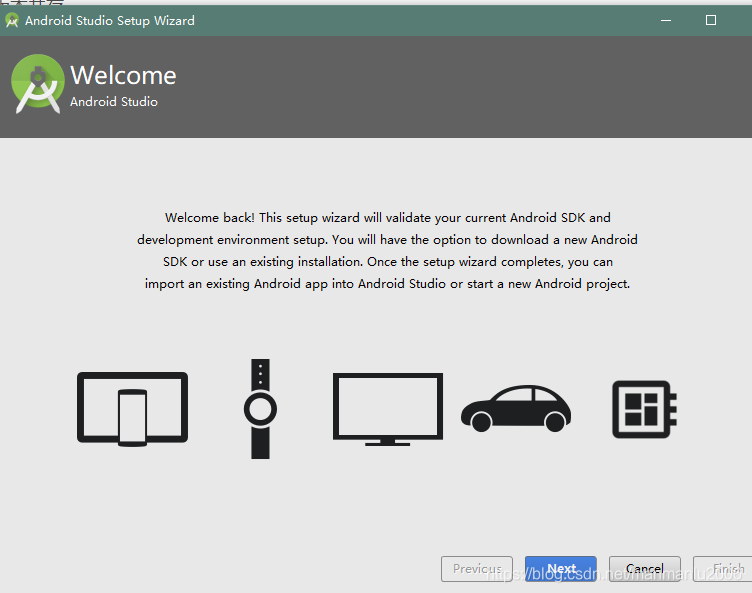752x593 pixels.
Task: Click the Next button
Action: [561, 569]
